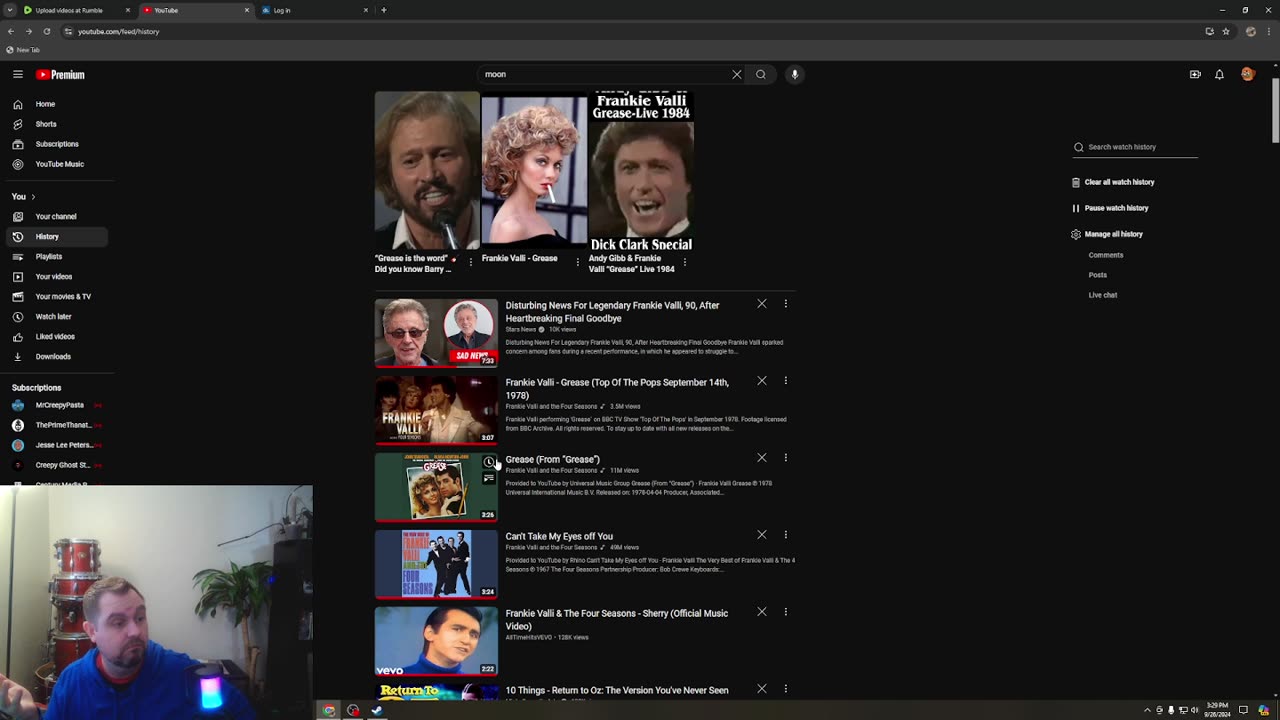The height and width of the screenshot is (720, 1280).
Task: Remove Disturbing News video from history
Action: (762, 303)
